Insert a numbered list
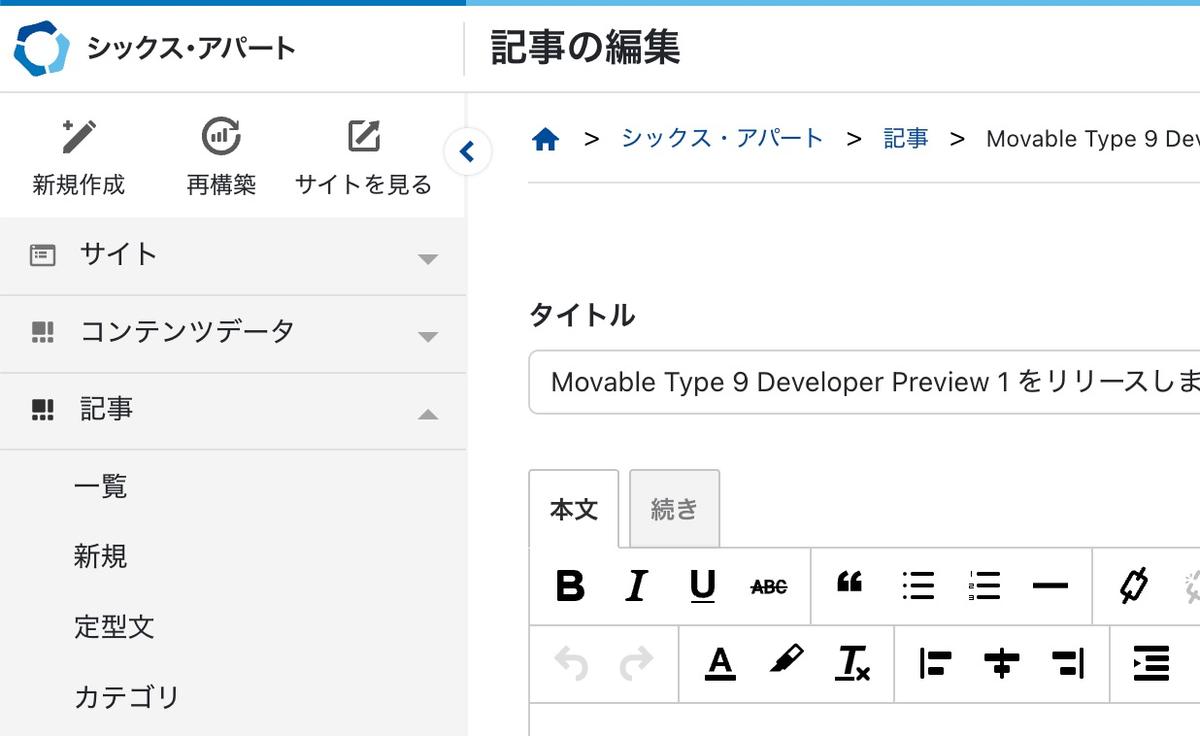This screenshot has width=1200, height=736. pyautogui.click(x=984, y=585)
